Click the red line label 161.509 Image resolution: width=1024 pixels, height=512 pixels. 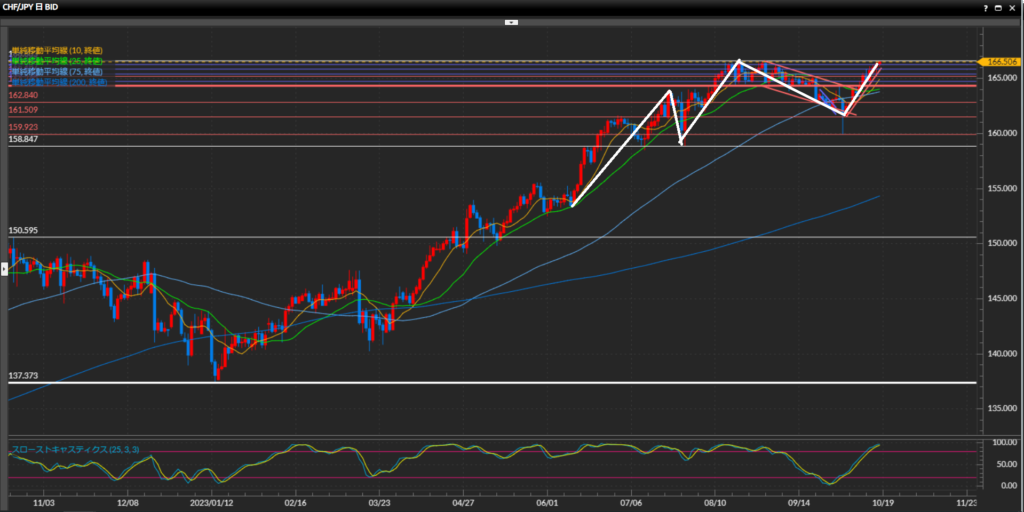(23, 109)
